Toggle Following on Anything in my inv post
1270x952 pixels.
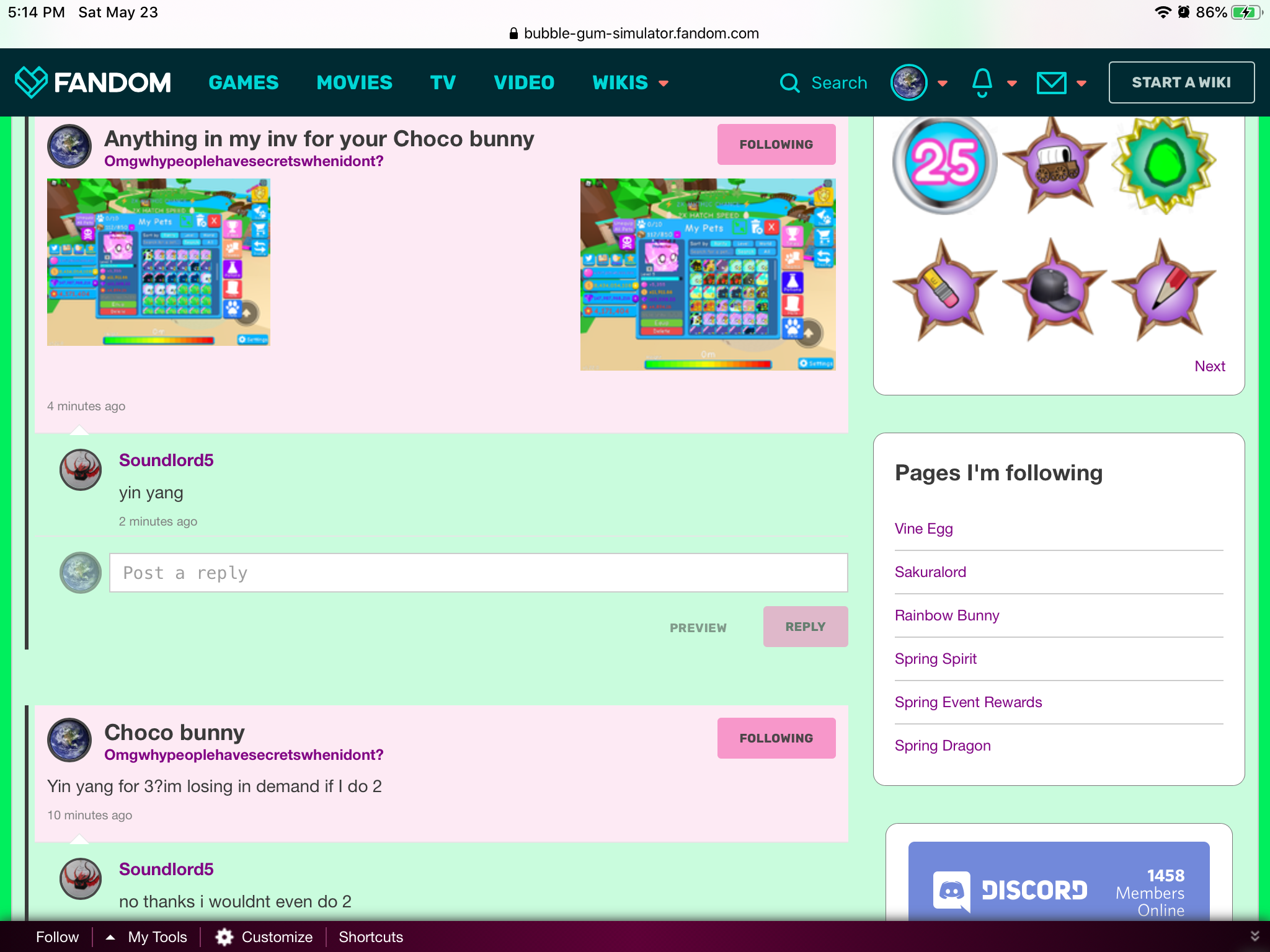(x=775, y=145)
